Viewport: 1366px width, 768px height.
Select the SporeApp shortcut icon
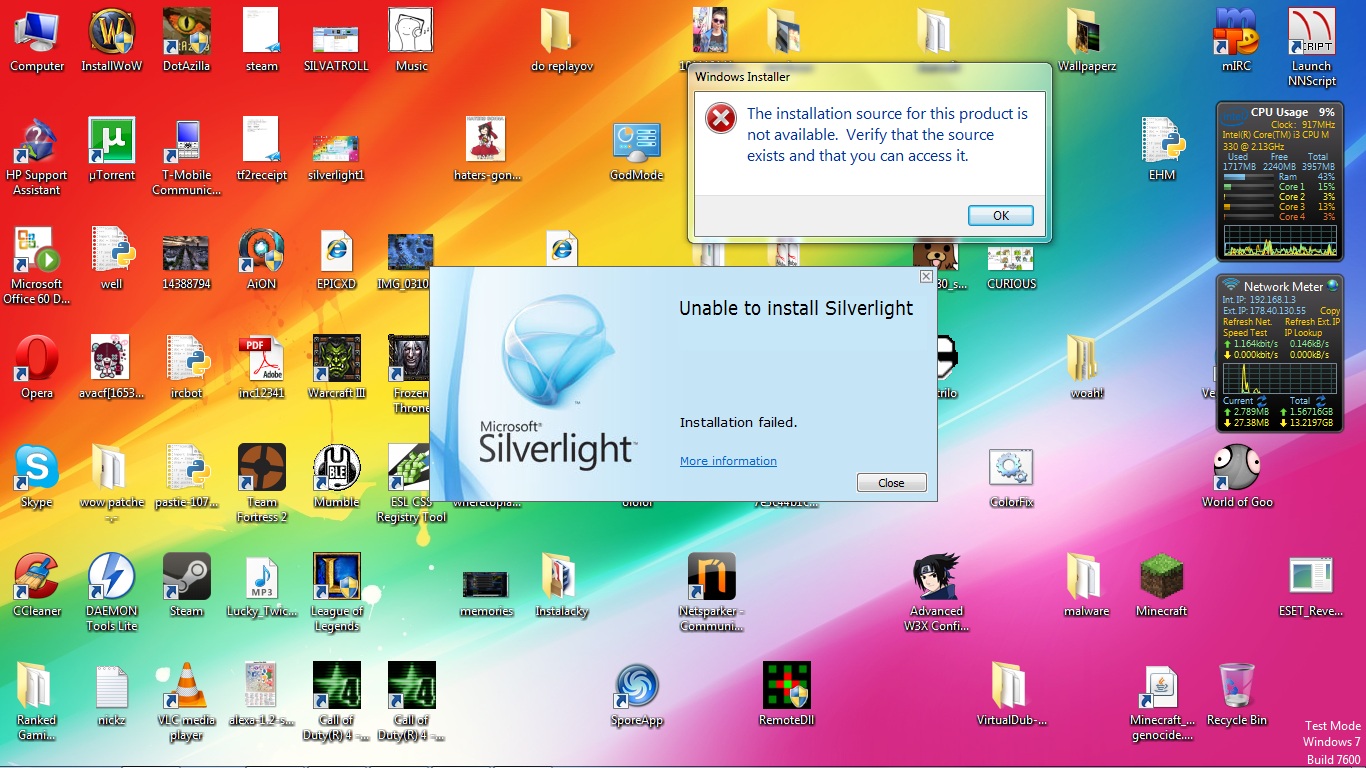[637, 694]
